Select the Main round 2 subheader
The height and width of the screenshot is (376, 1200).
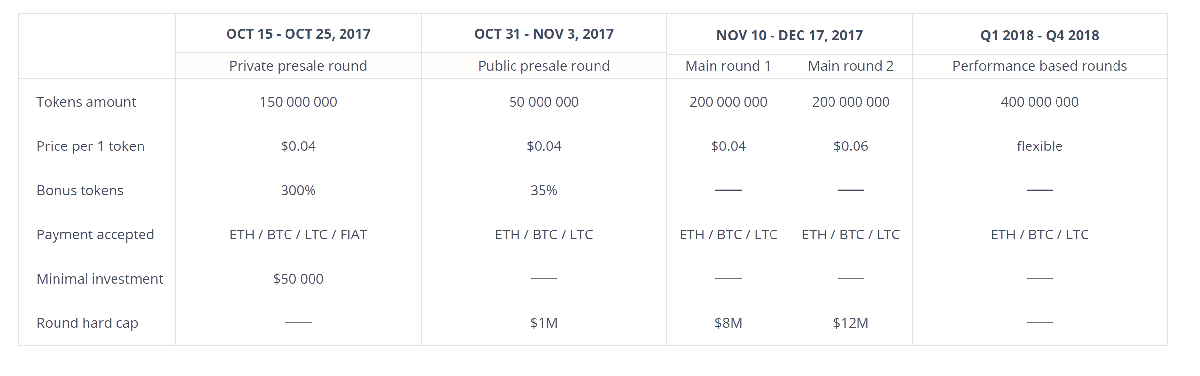click(850, 66)
